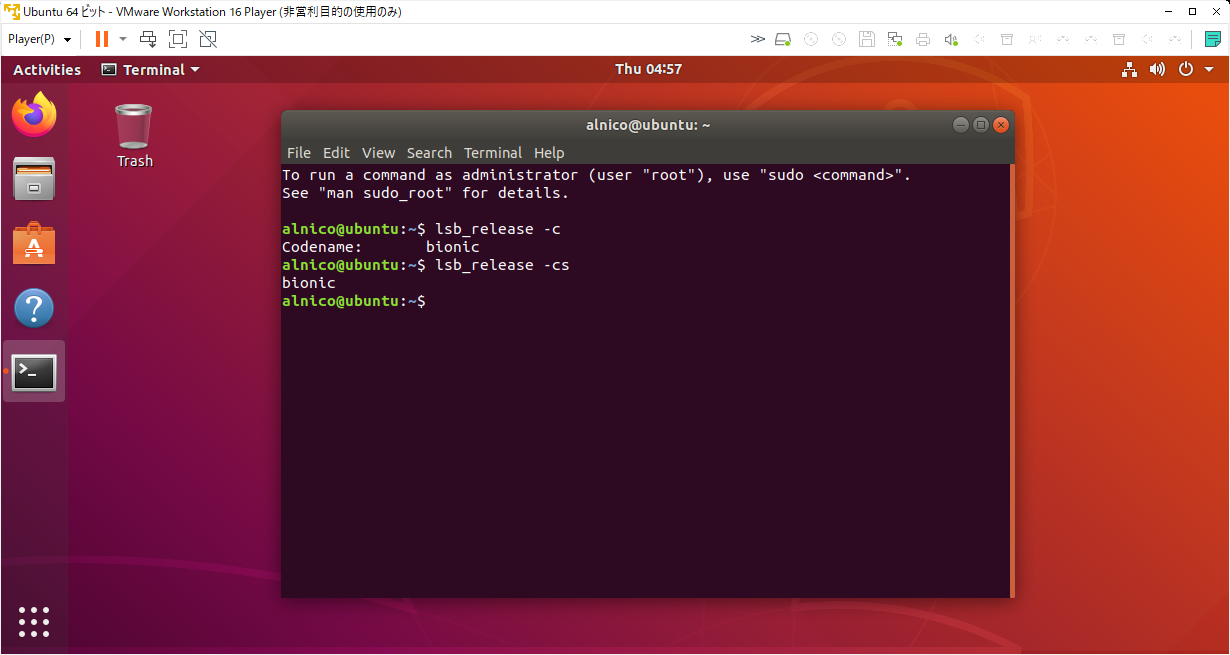Open the View menu in Terminal
Image resolution: width=1230 pixels, height=655 pixels.
pos(378,153)
